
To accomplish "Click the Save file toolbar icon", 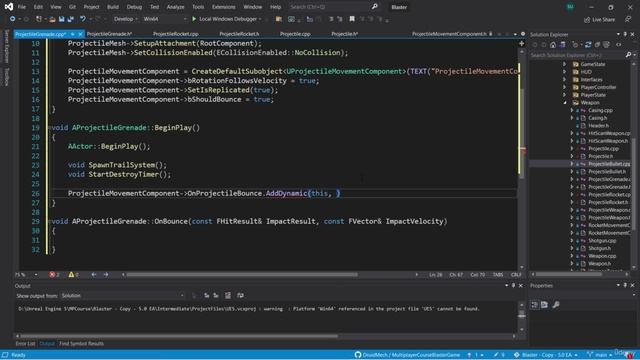I will 61,19.
